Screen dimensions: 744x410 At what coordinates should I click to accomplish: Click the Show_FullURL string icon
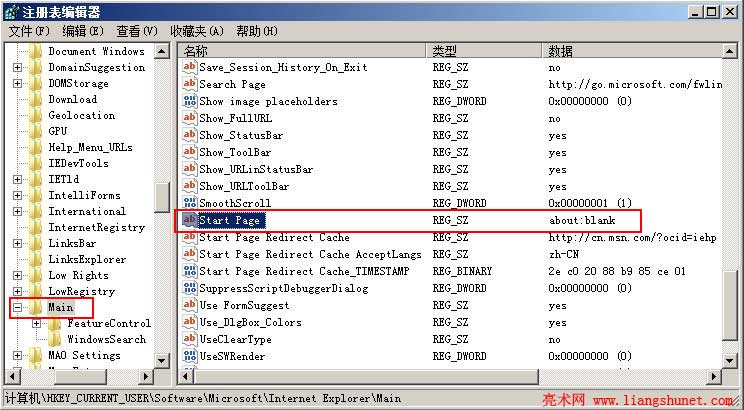pos(190,118)
